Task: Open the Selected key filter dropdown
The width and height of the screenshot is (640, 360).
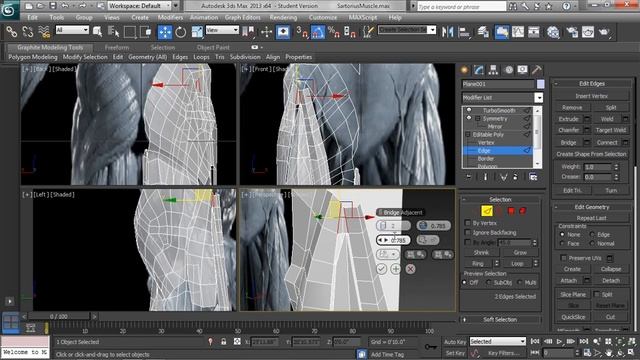Action: [497, 341]
